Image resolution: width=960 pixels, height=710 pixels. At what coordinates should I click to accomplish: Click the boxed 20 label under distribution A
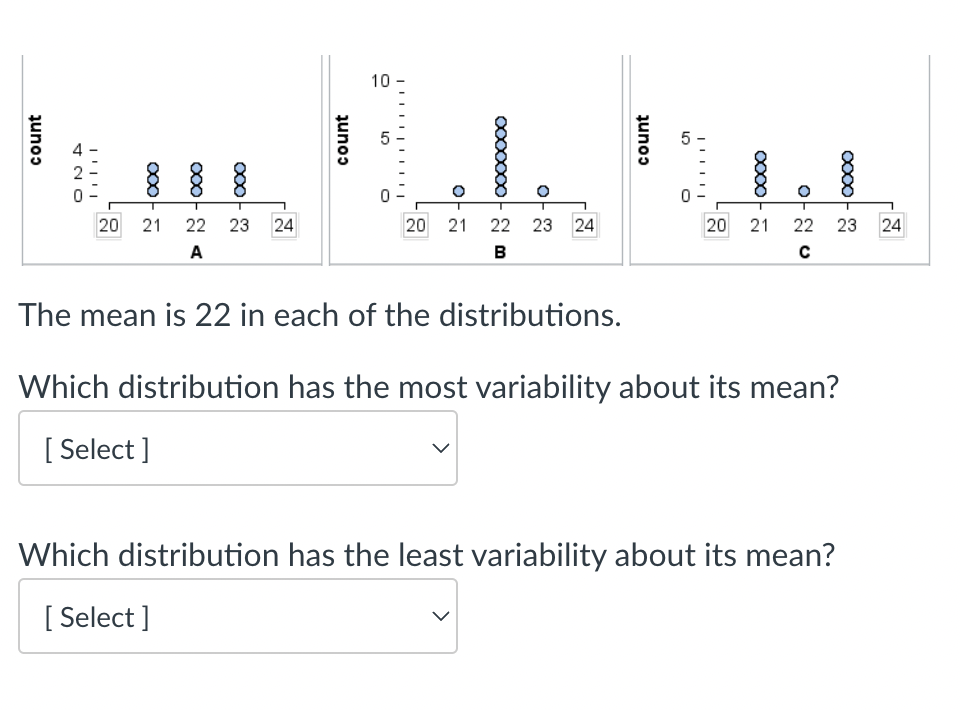[108, 225]
